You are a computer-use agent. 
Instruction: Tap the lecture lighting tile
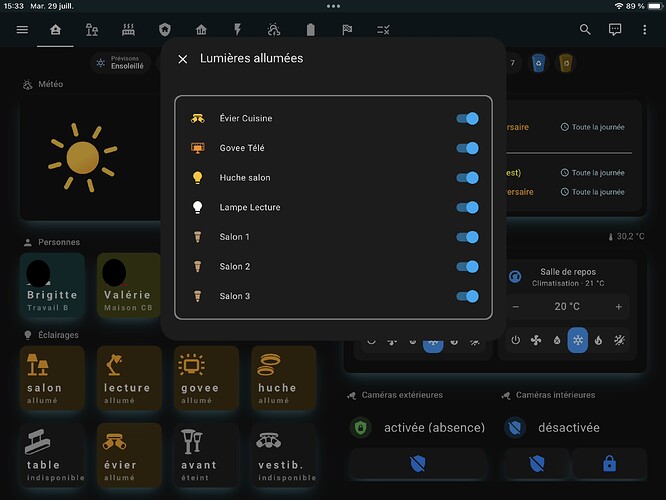pyautogui.click(x=127, y=378)
